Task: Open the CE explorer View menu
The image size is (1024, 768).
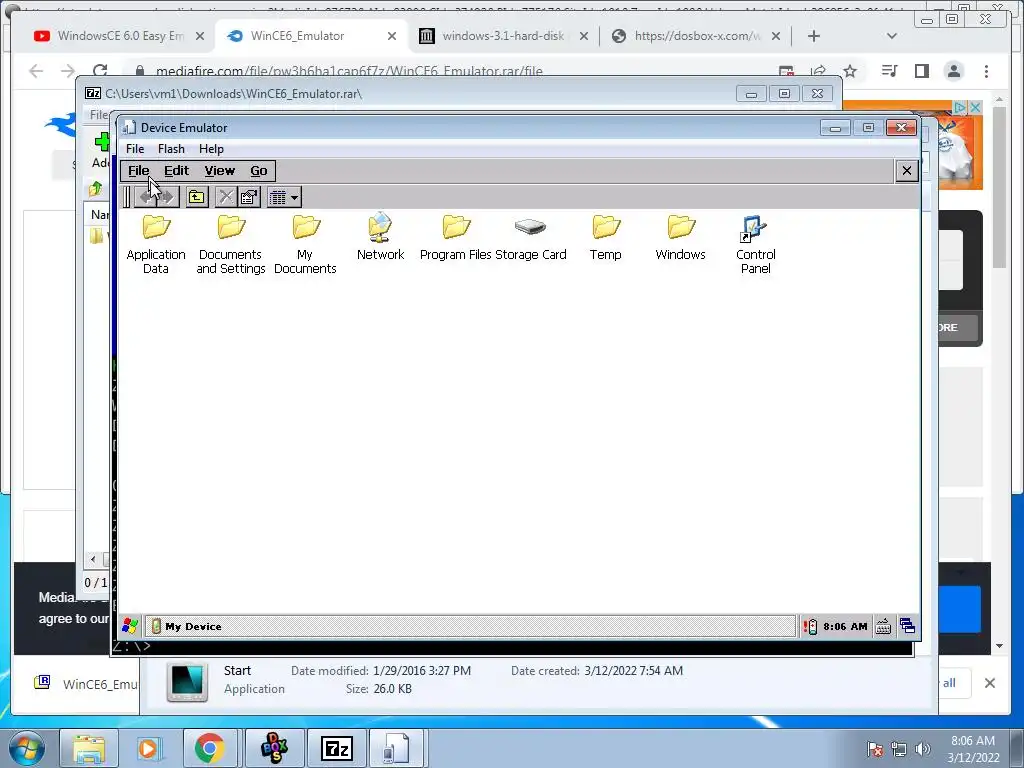Action: pos(219,171)
